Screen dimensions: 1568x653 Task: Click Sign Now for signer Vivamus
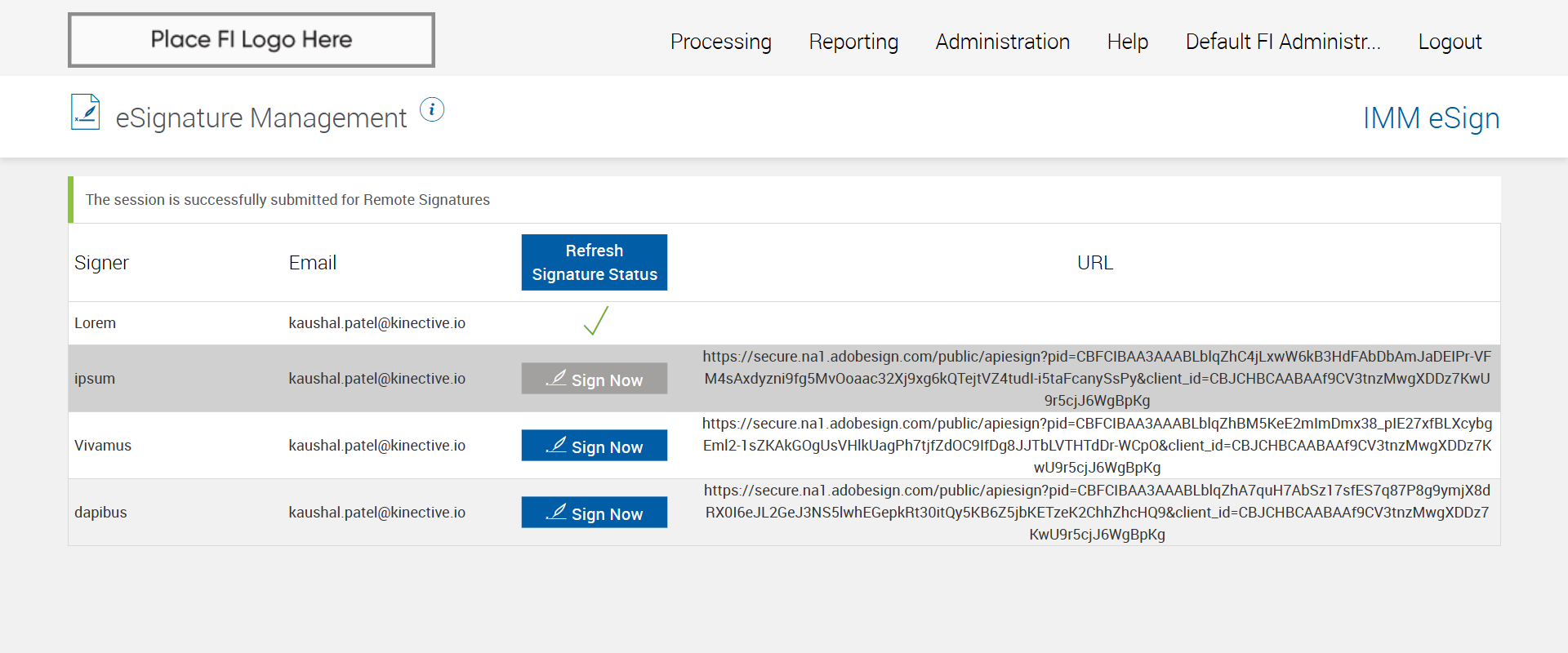pos(595,446)
